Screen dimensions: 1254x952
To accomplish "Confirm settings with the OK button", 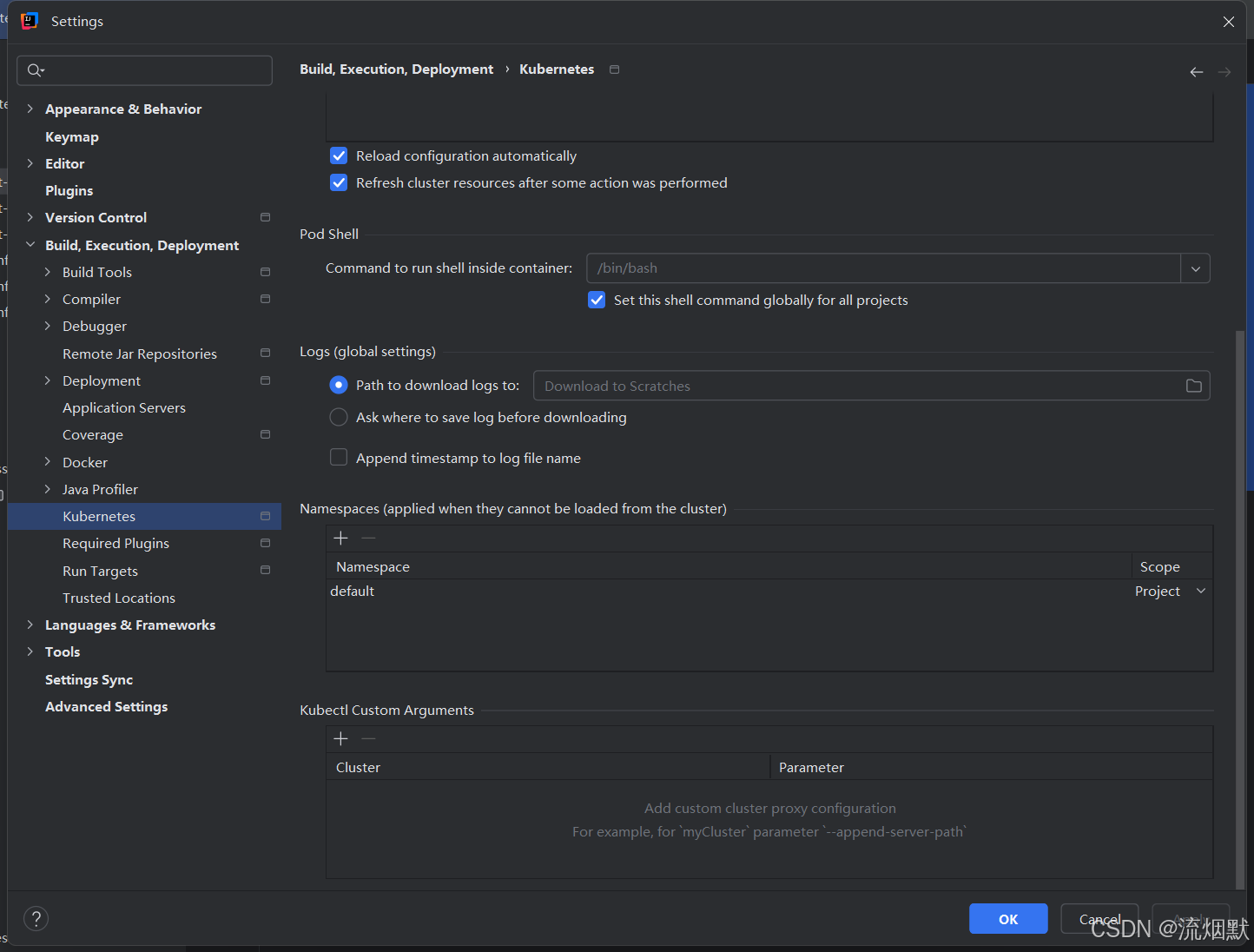I will point(1007,918).
